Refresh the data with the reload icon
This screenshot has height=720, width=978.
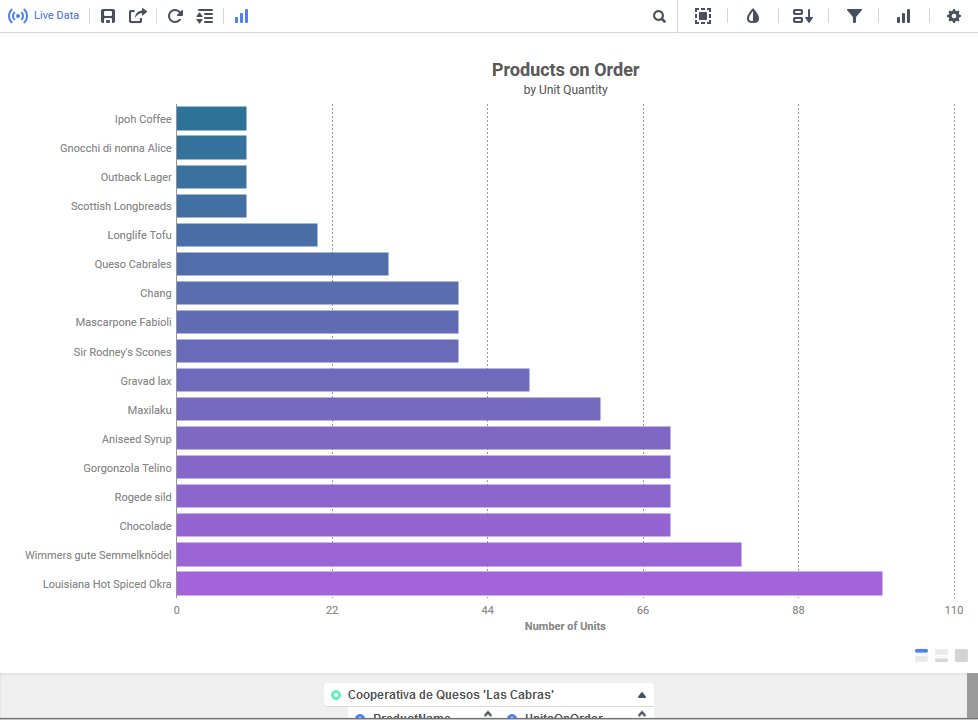click(175, 16)
